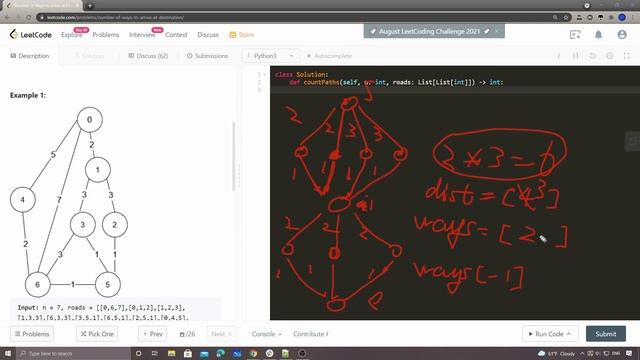Open Task View on taskbar
Image resolution: width=640 pixels, height=360 pixels.
[x=155, y=353]
